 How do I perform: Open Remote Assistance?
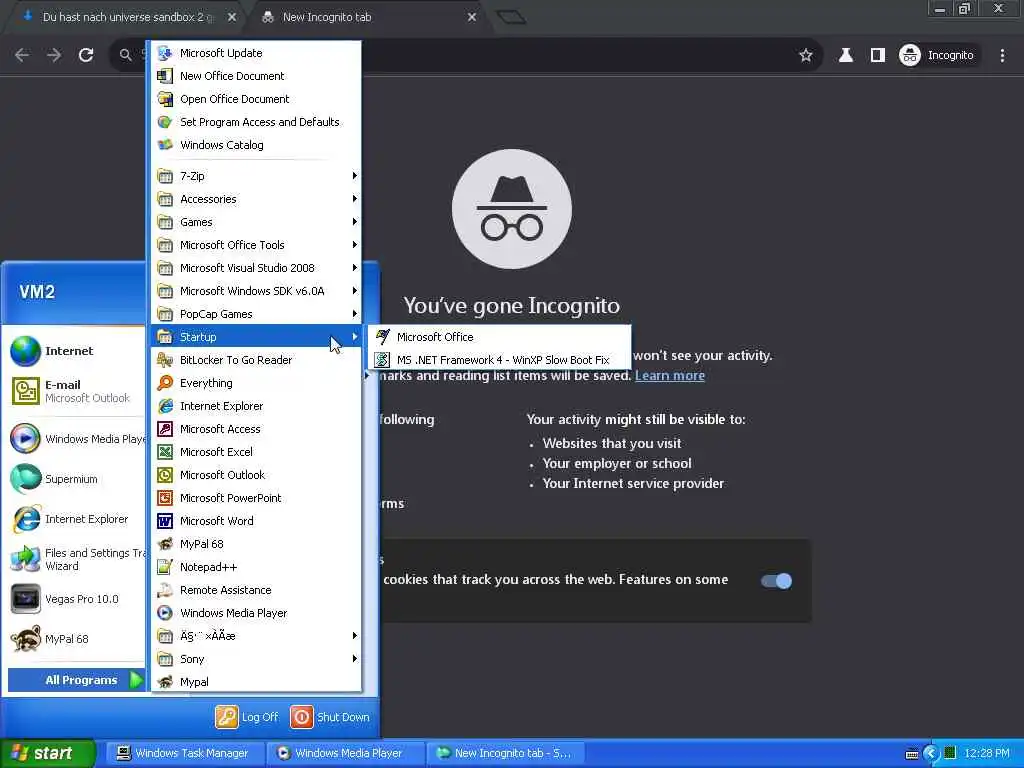256,590
